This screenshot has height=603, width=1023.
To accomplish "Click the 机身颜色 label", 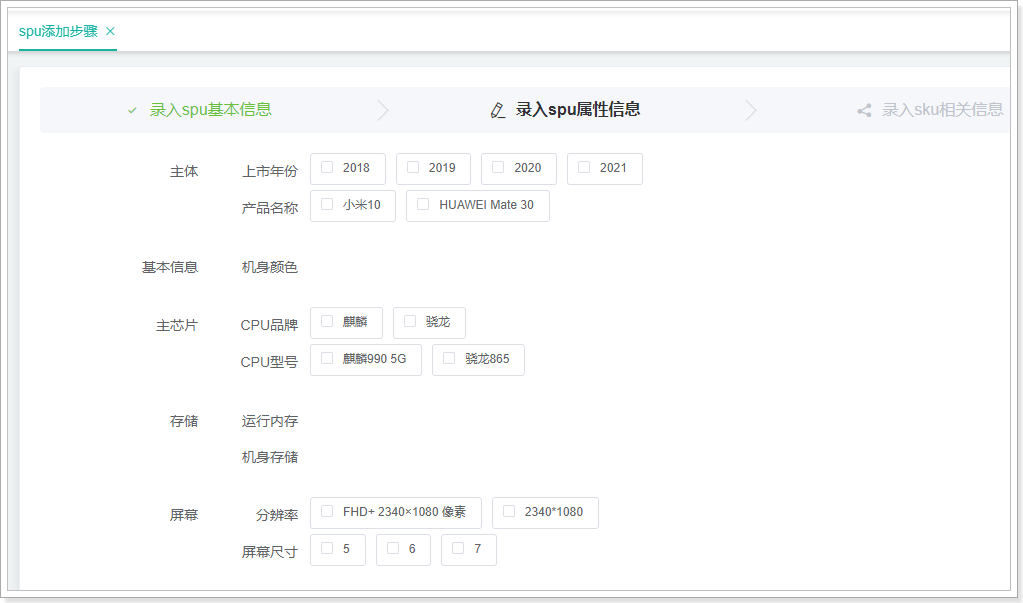I will click(x=269, y=268).
